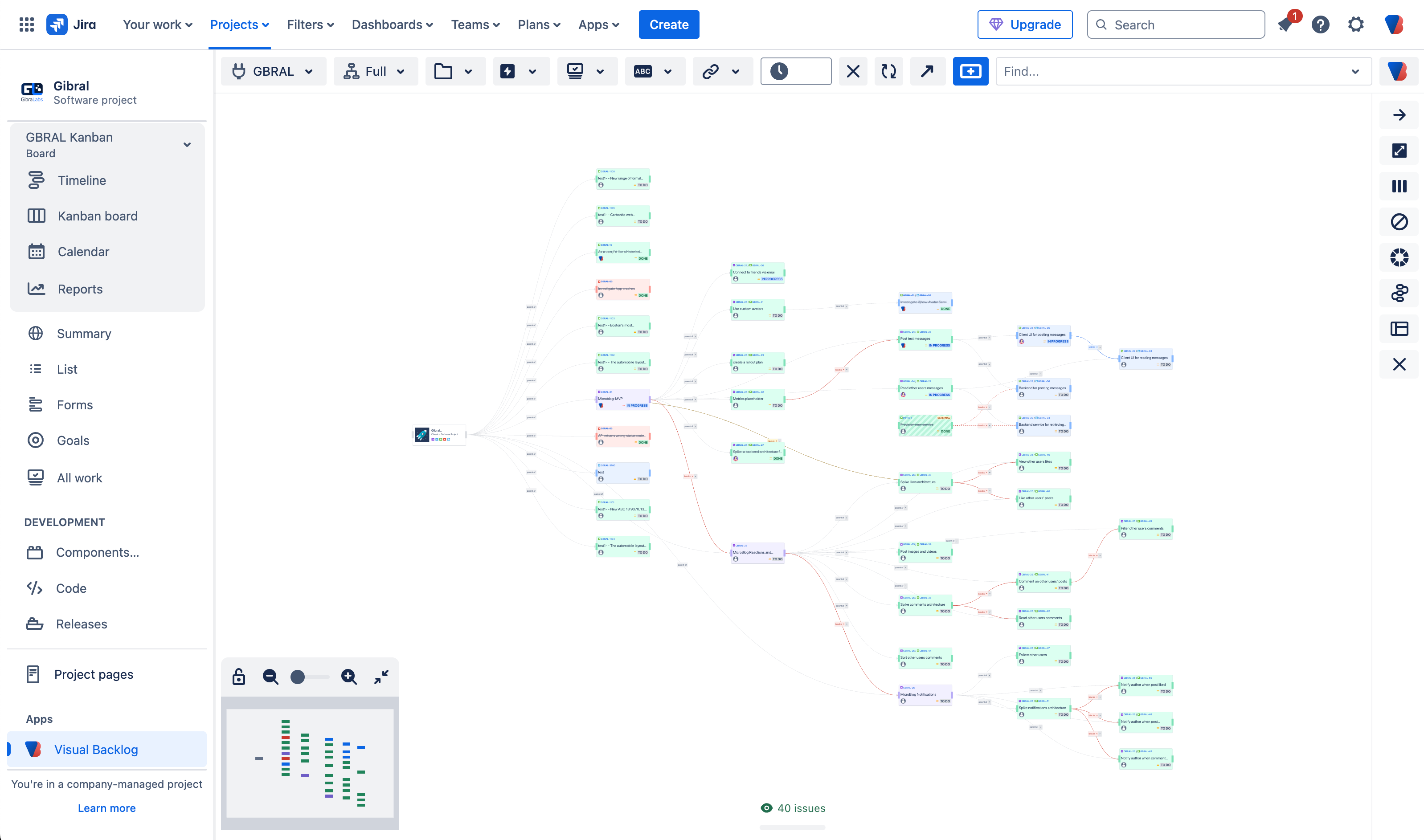Collapse the GBRAL Kanban Board section

point(187,145)
